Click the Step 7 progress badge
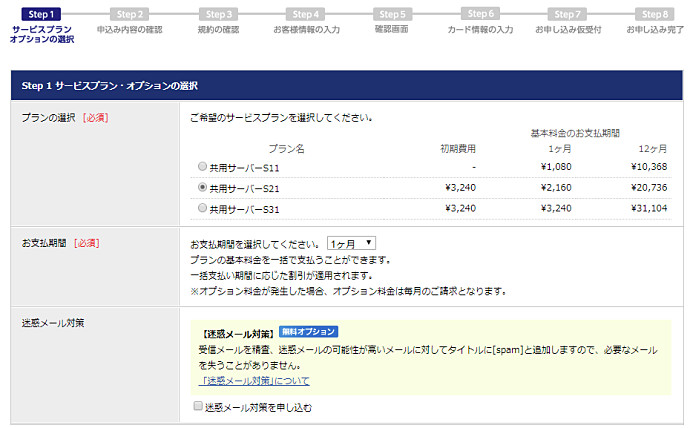The width and height of the screenshot is (690, 428). tap(568, 14)
